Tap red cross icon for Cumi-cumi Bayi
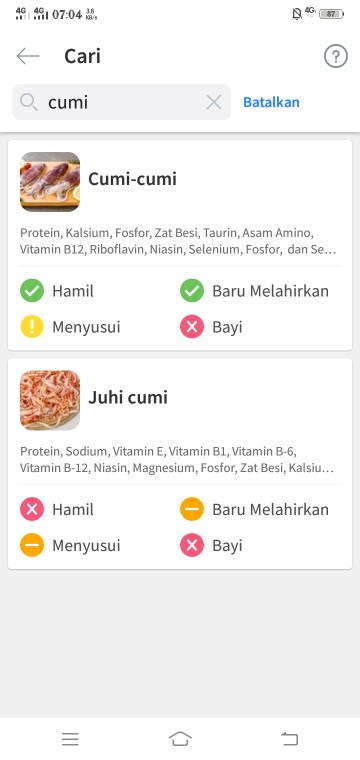The height and width of the screenshot is (760, 360). point(192,327)
